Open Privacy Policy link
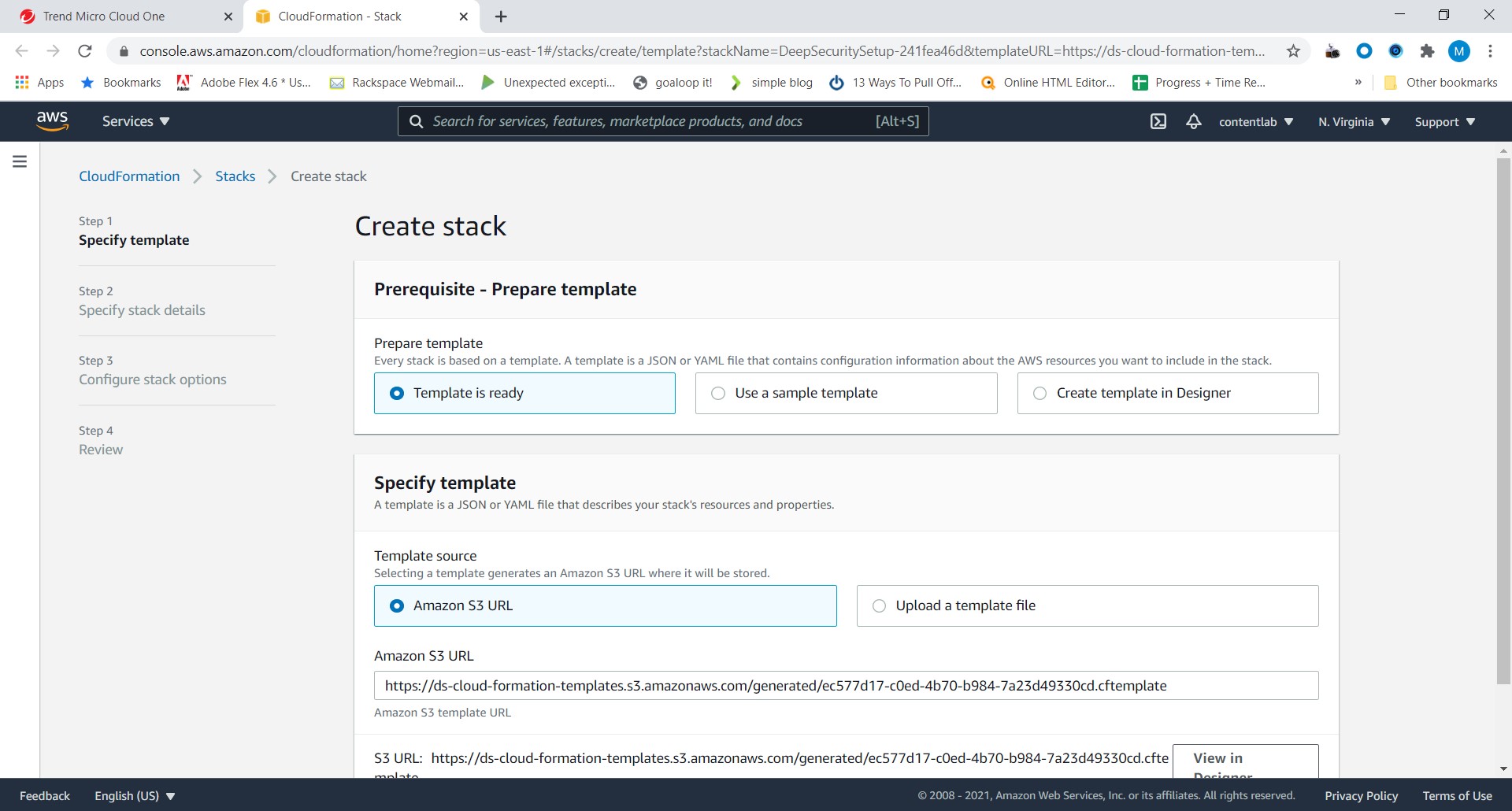1512x811 pixels. (1361, 796)
